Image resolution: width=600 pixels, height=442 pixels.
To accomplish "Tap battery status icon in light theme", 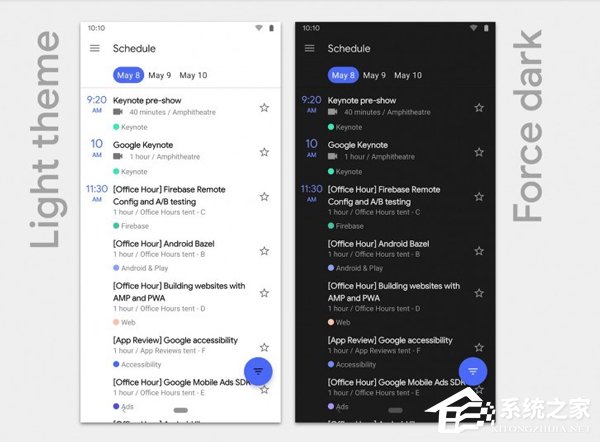I will click(271, 28).
